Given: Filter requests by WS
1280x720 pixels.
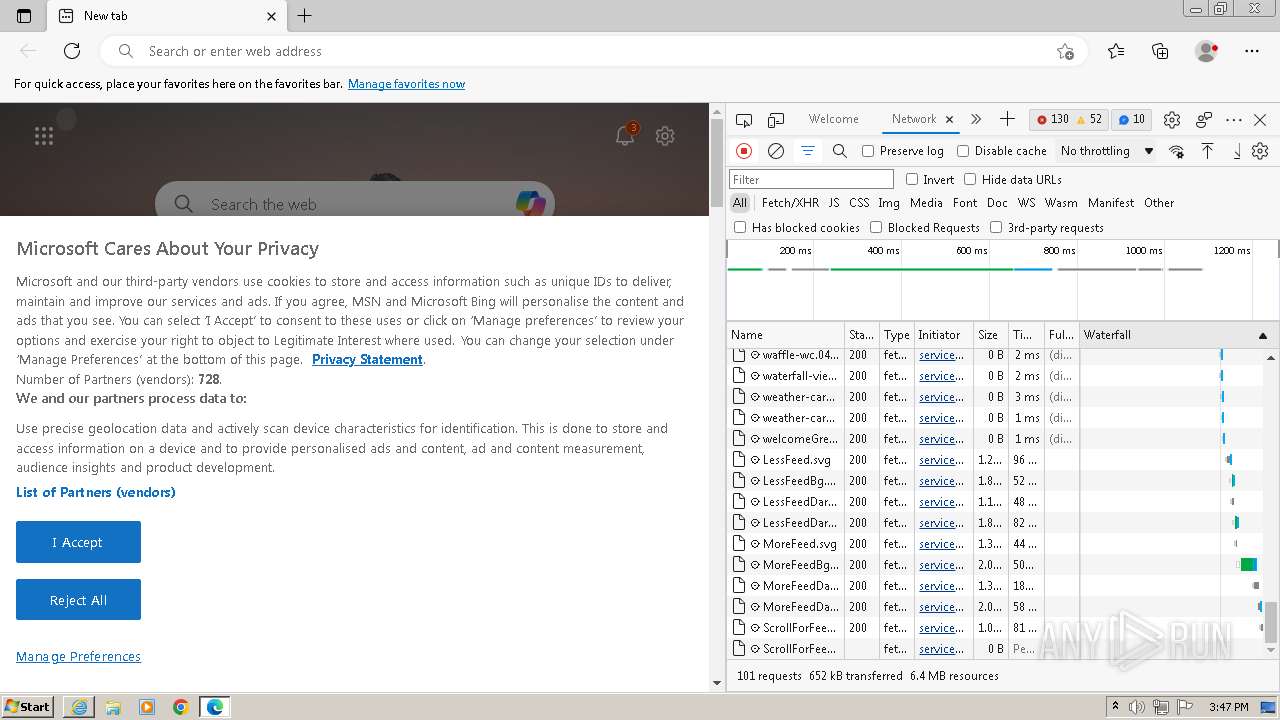Looking at the screenshot, I should point(1027,203).
